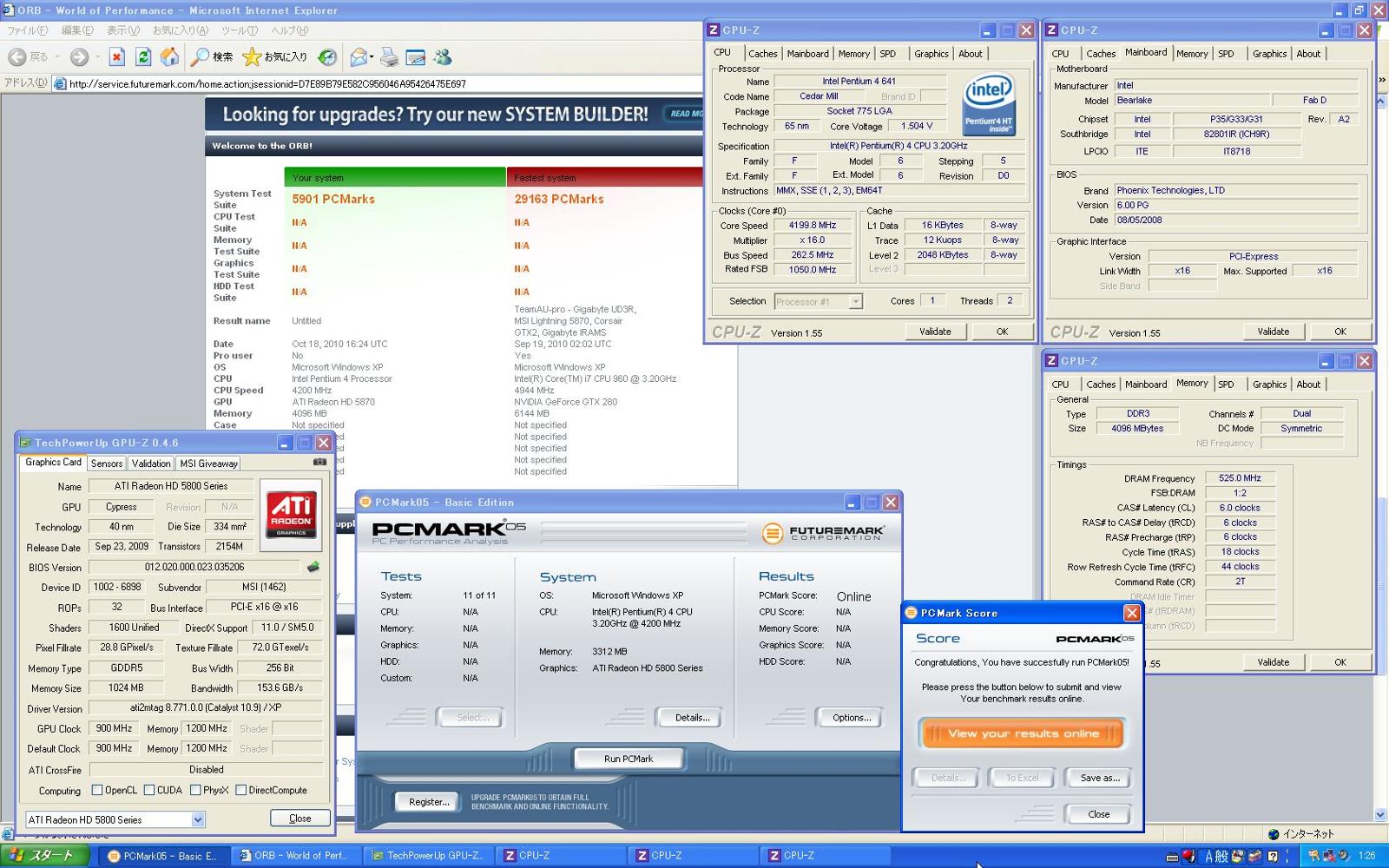The image size is (1389, 868).
Task: Open the forward button history dropdown arrow
Action: click(97, 57)
